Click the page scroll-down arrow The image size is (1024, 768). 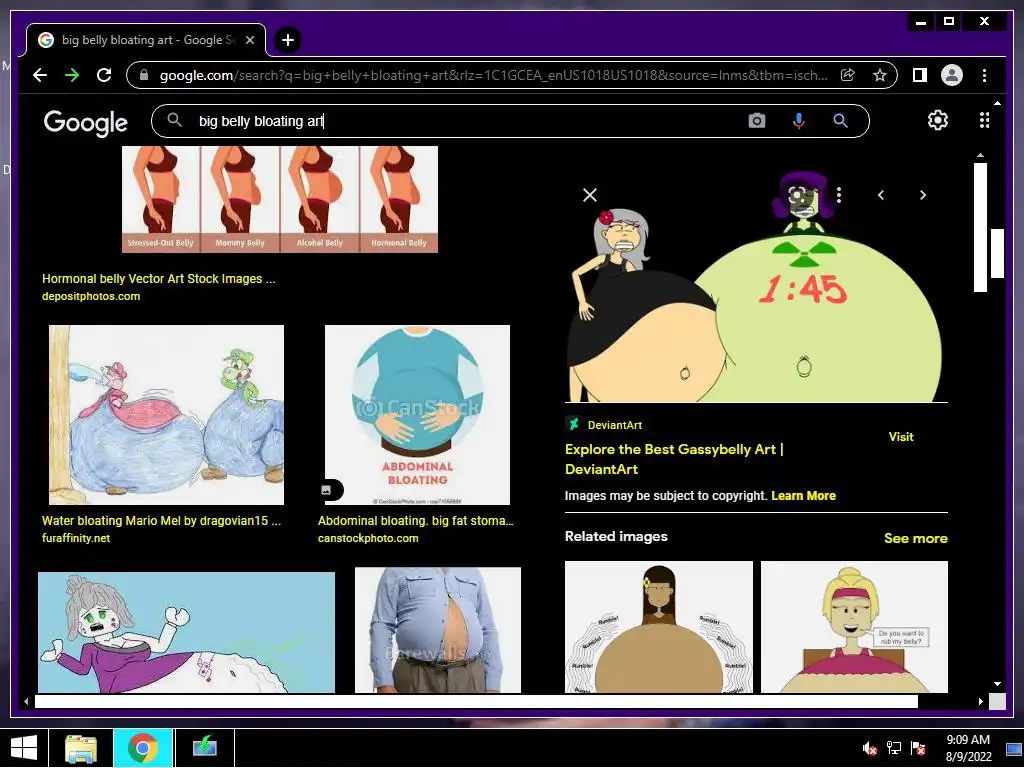pyautogui.click(x=997, y=684)
